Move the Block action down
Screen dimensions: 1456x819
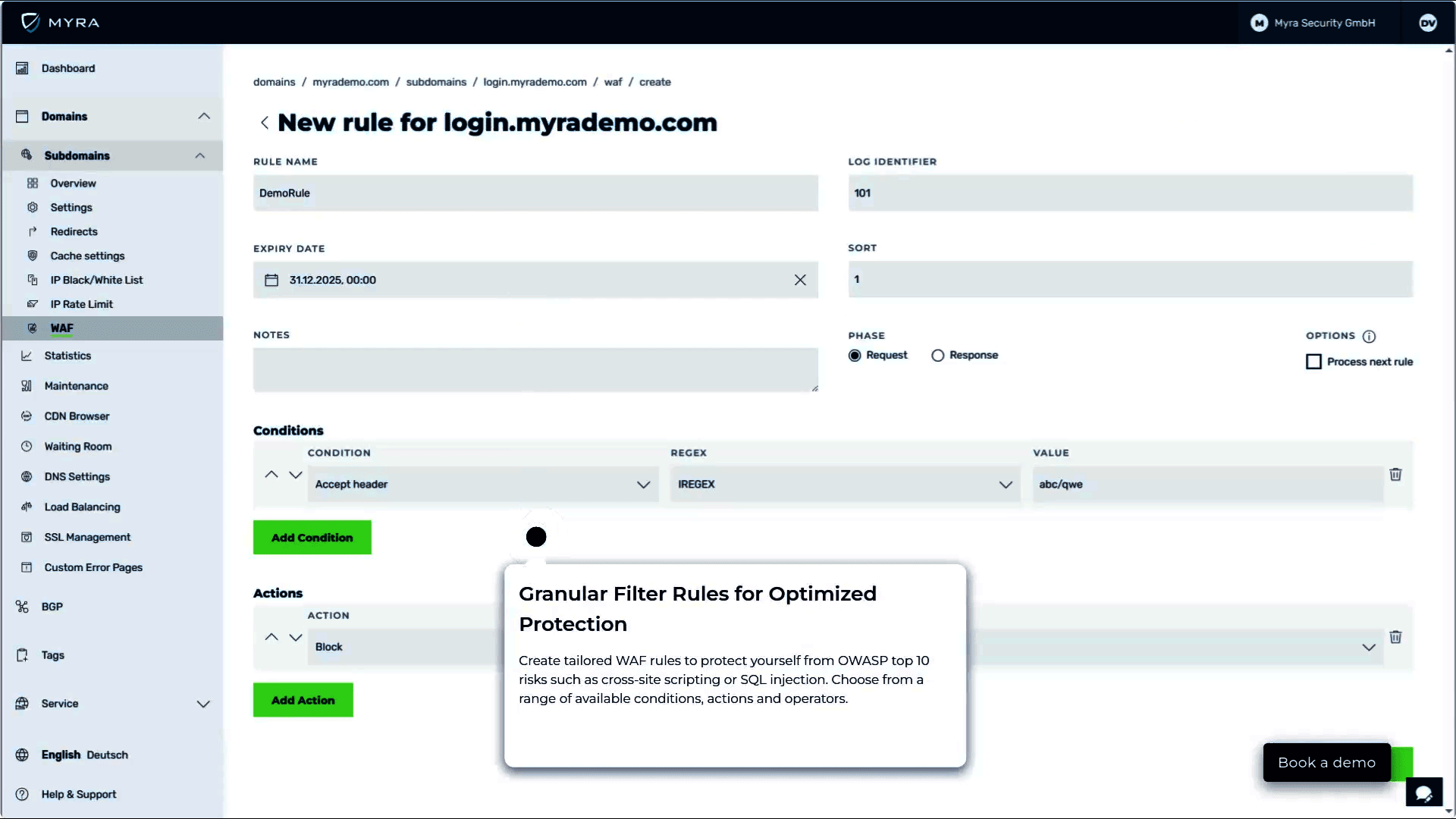[x=296, y=637]
